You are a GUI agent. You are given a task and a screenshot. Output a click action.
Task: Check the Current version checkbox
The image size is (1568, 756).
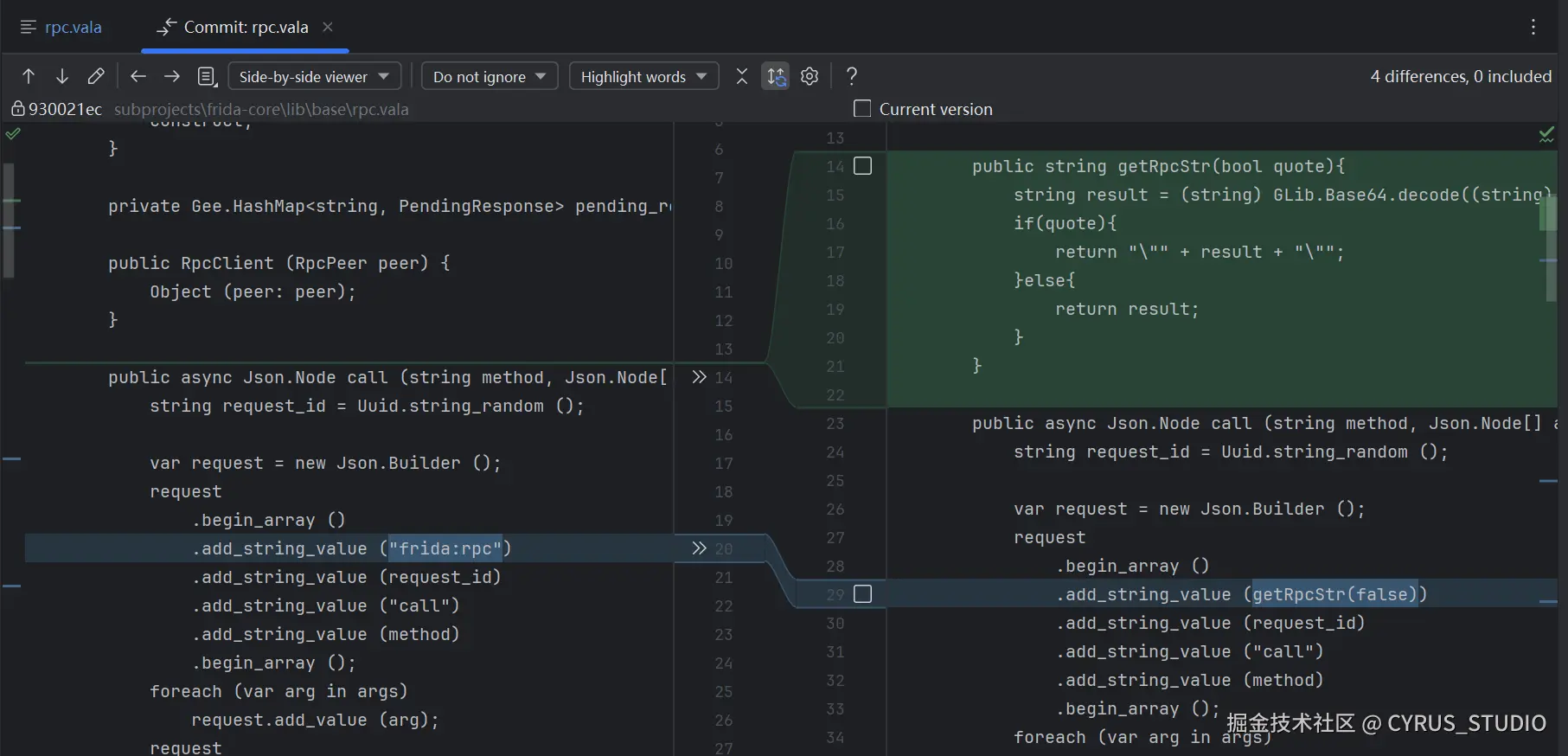862,109
